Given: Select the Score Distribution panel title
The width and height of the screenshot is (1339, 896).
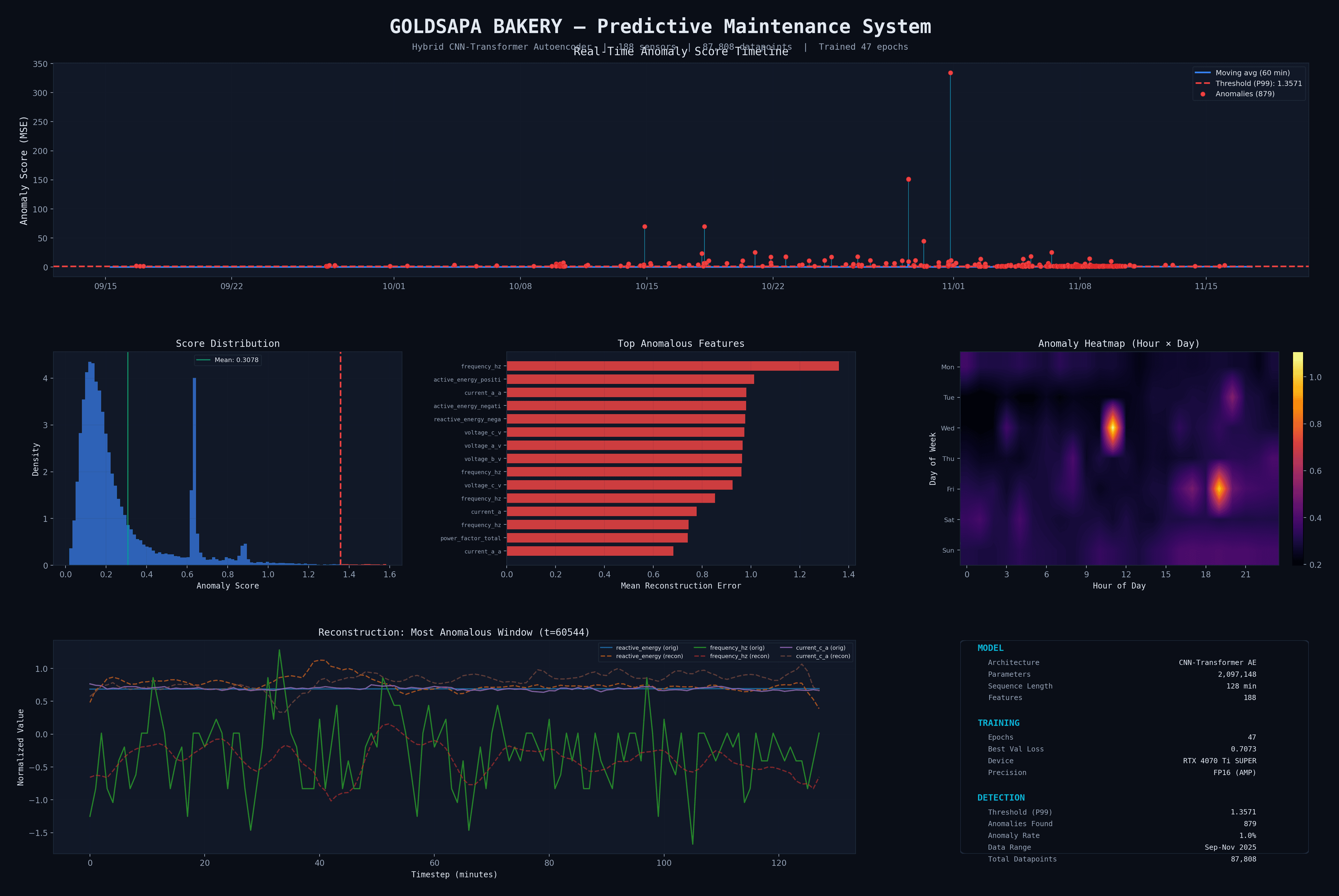Looking at the screenshot, I should point(228,343).
